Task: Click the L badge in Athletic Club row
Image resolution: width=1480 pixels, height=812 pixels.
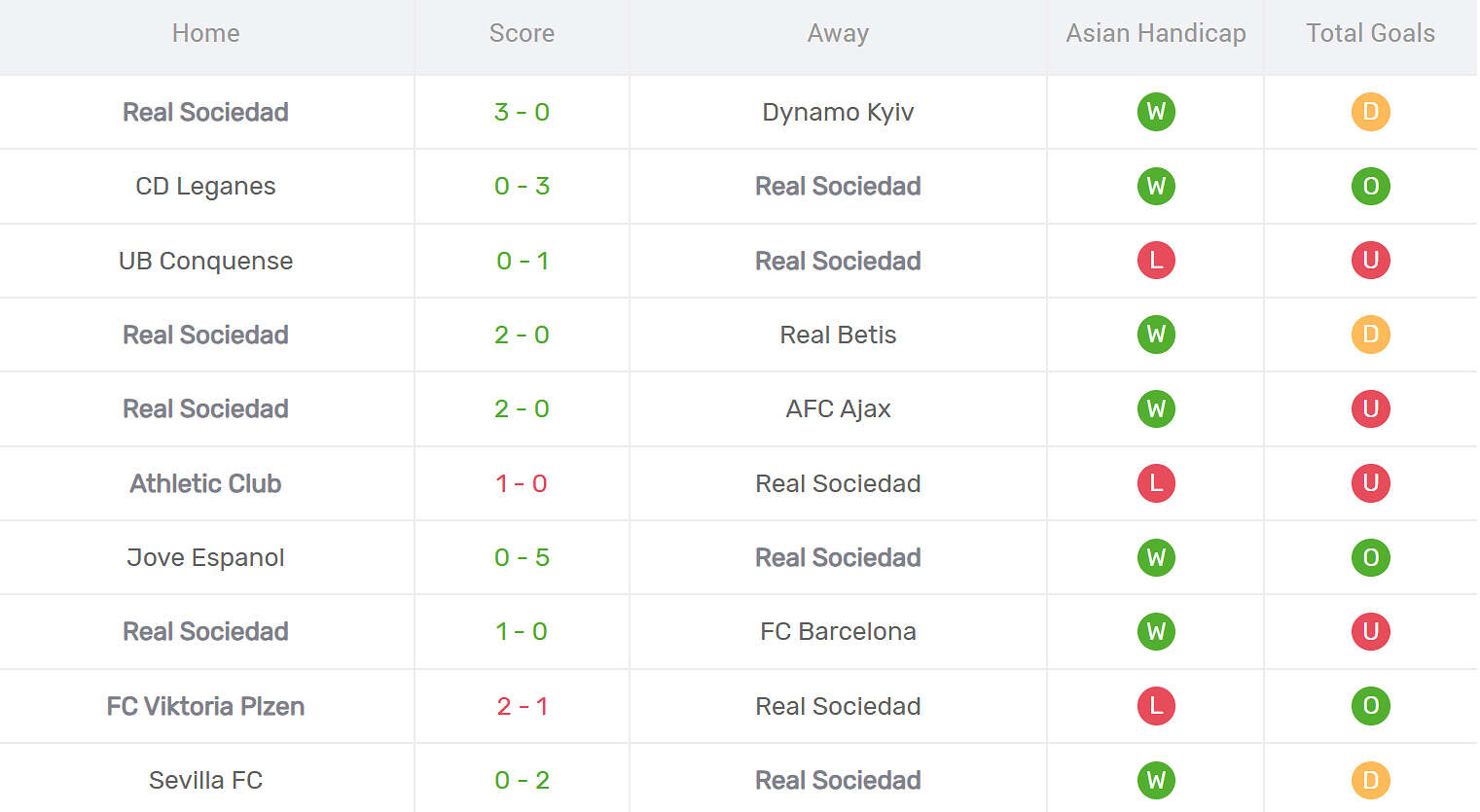Action: [x=1156, y=483]
